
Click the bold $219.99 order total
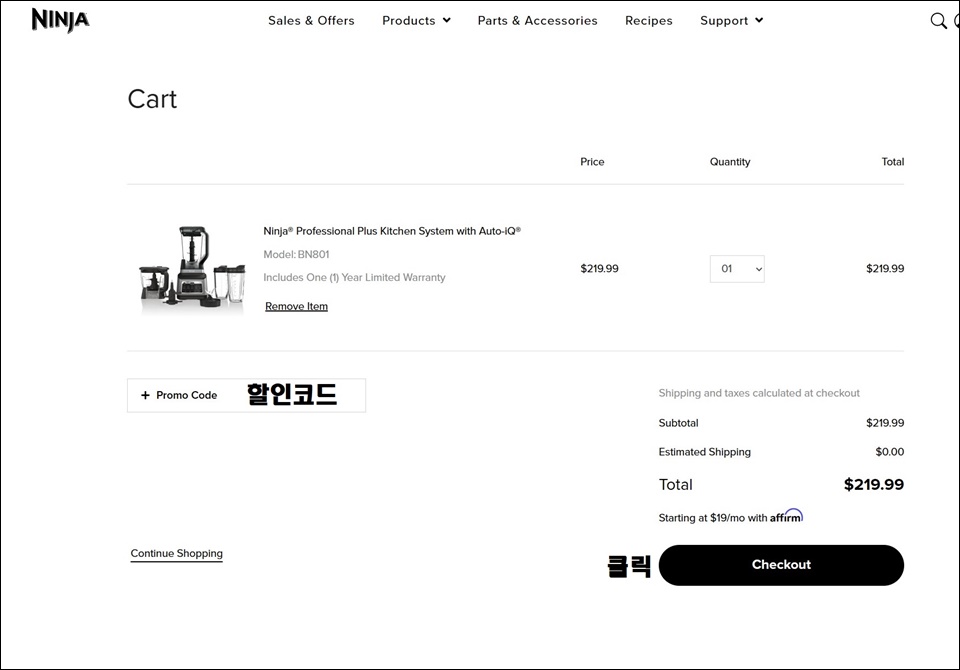[874, 484]
